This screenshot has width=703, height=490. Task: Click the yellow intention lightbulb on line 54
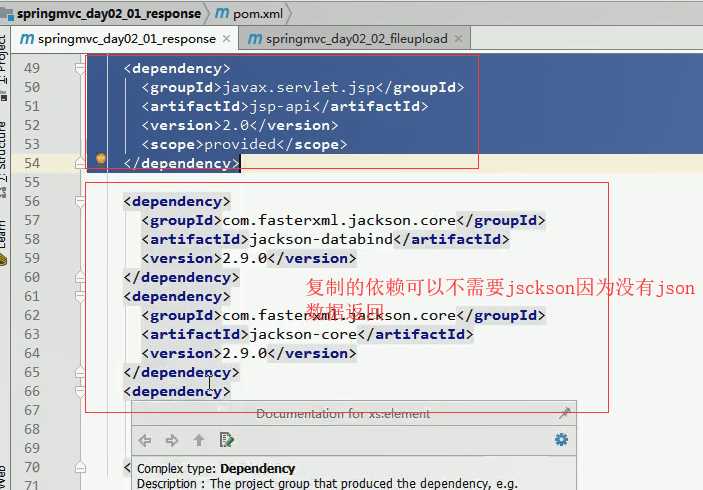[x=101, y=159]
